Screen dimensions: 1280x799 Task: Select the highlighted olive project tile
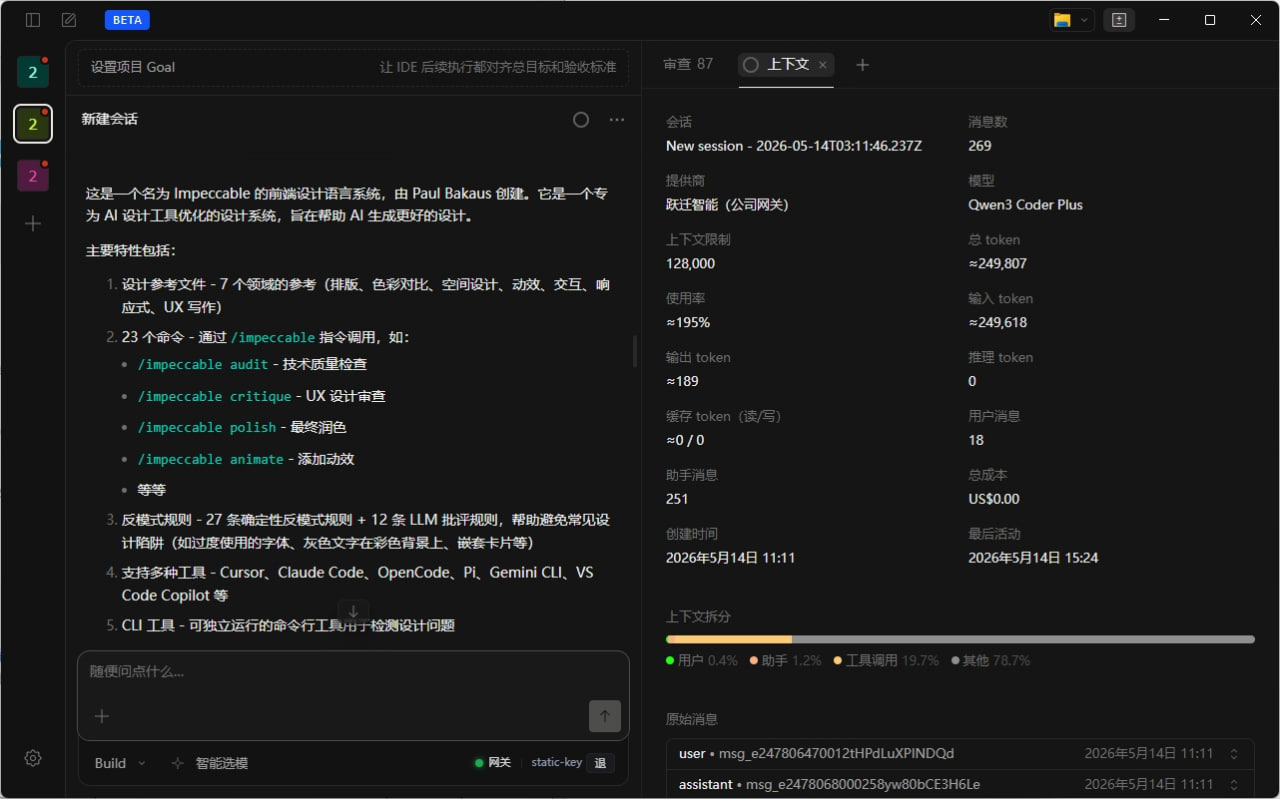[33, 124]
